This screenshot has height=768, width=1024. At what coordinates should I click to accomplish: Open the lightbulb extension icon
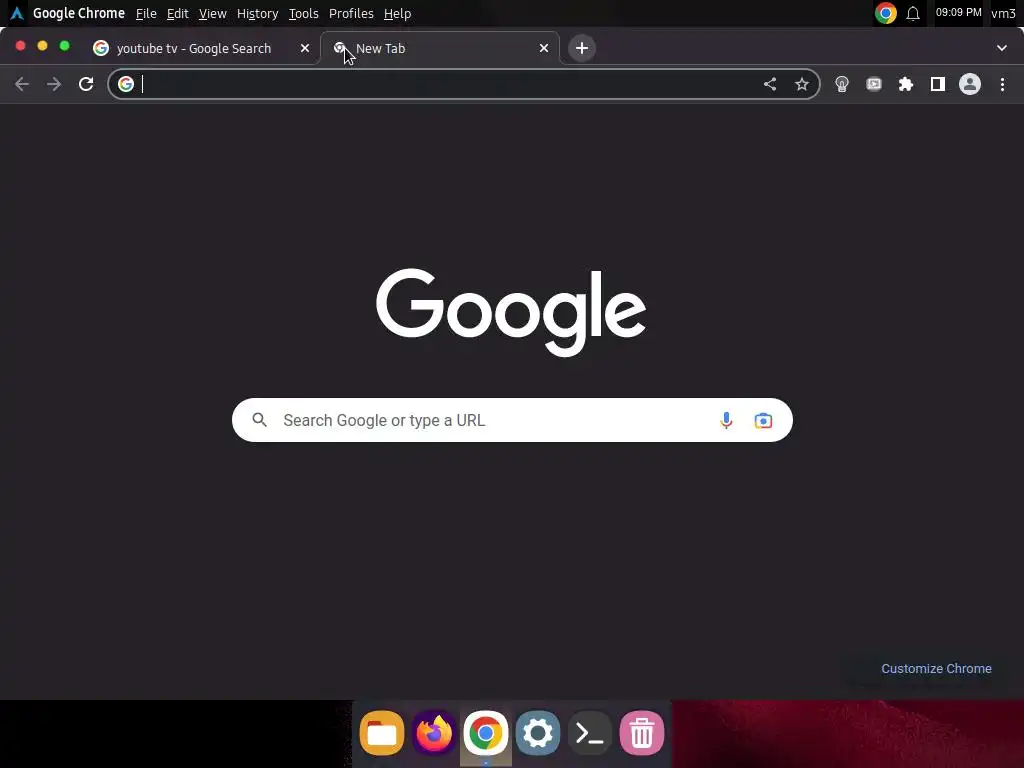coord(842,84)
